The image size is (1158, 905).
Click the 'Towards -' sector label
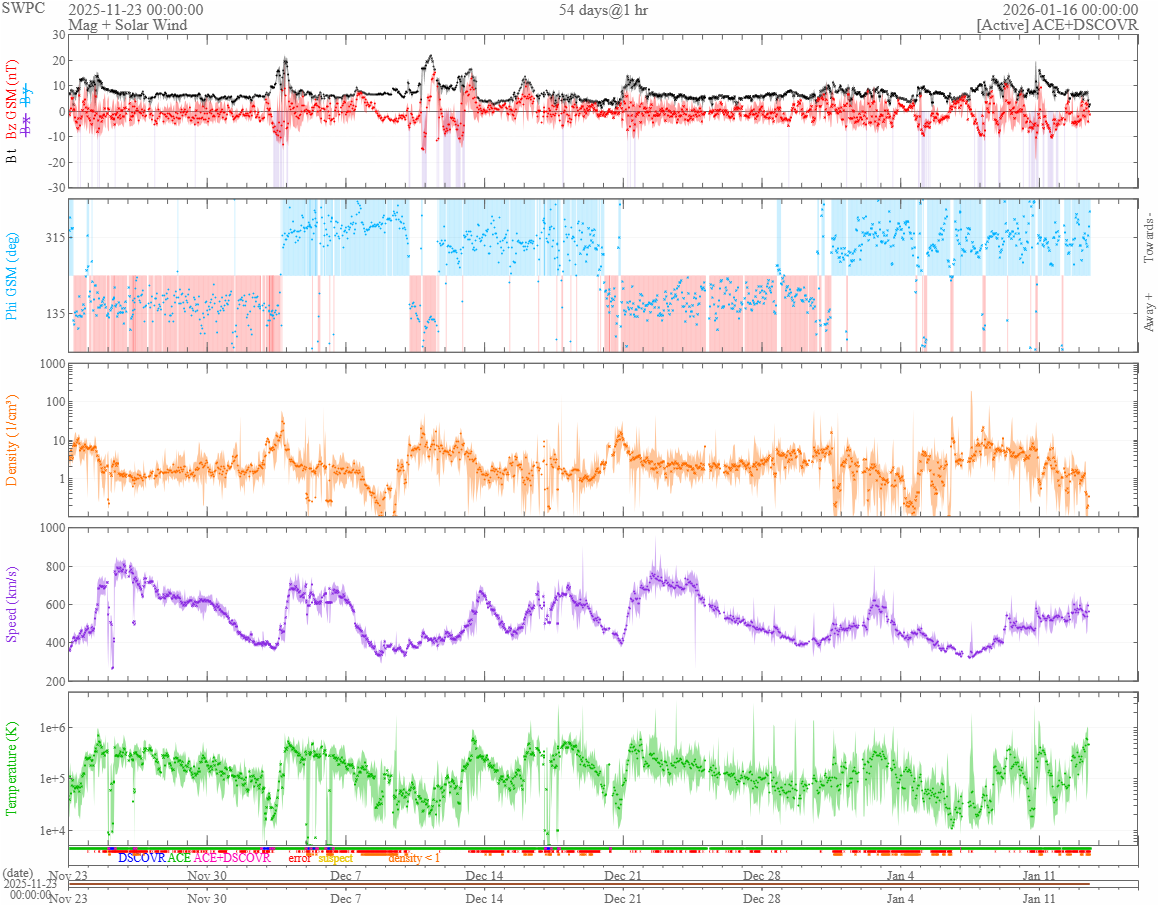click(x=1148, y=240)
